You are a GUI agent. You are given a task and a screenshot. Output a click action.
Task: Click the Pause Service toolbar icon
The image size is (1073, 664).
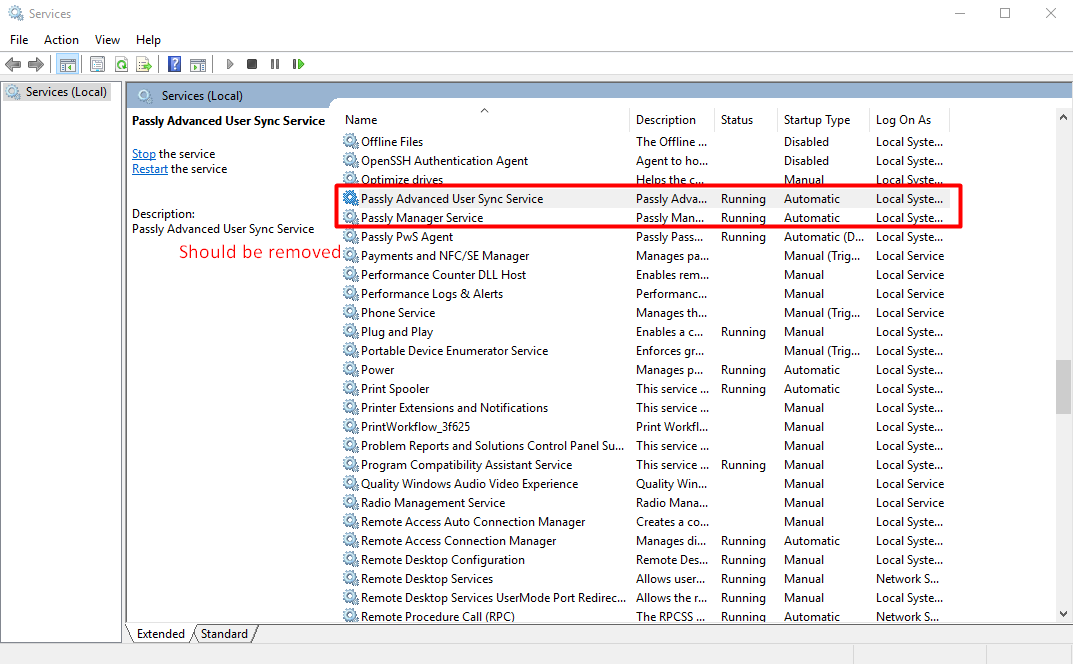[x=275, y=64]
